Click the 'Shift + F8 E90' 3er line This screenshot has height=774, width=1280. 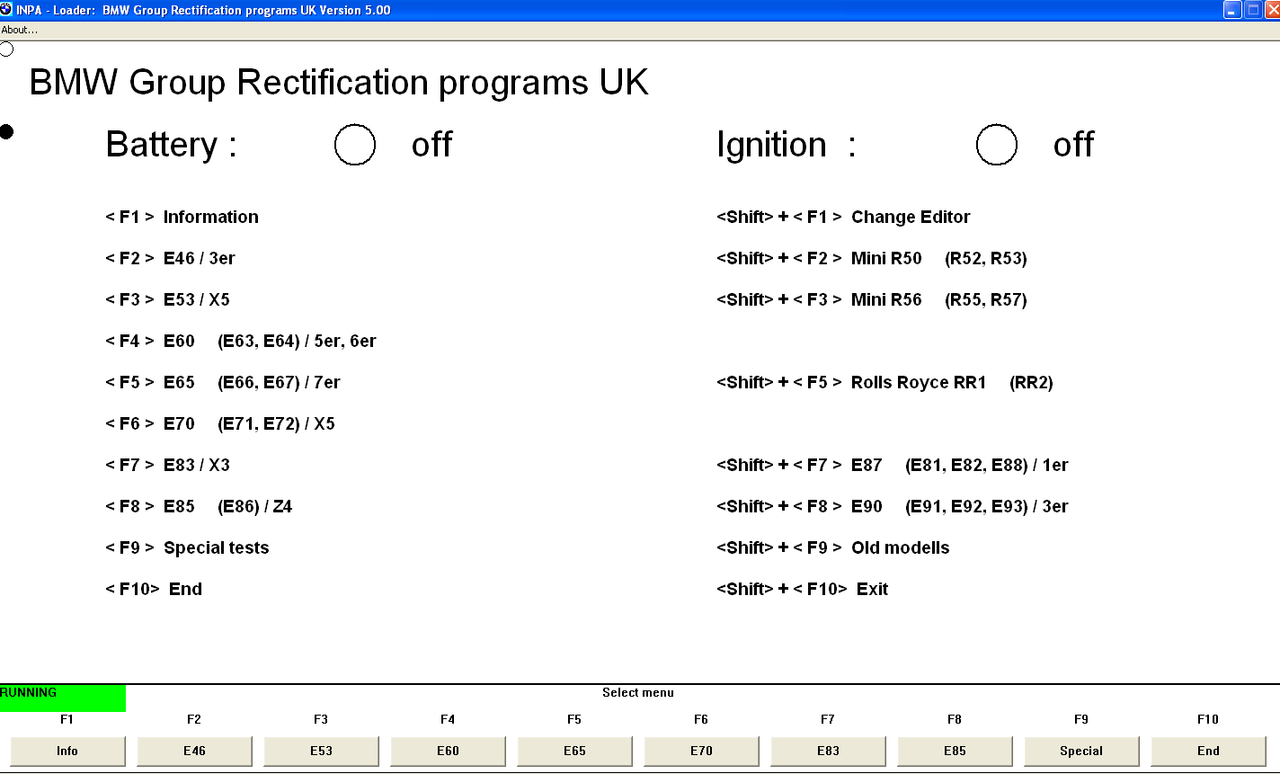click(893, 507)
